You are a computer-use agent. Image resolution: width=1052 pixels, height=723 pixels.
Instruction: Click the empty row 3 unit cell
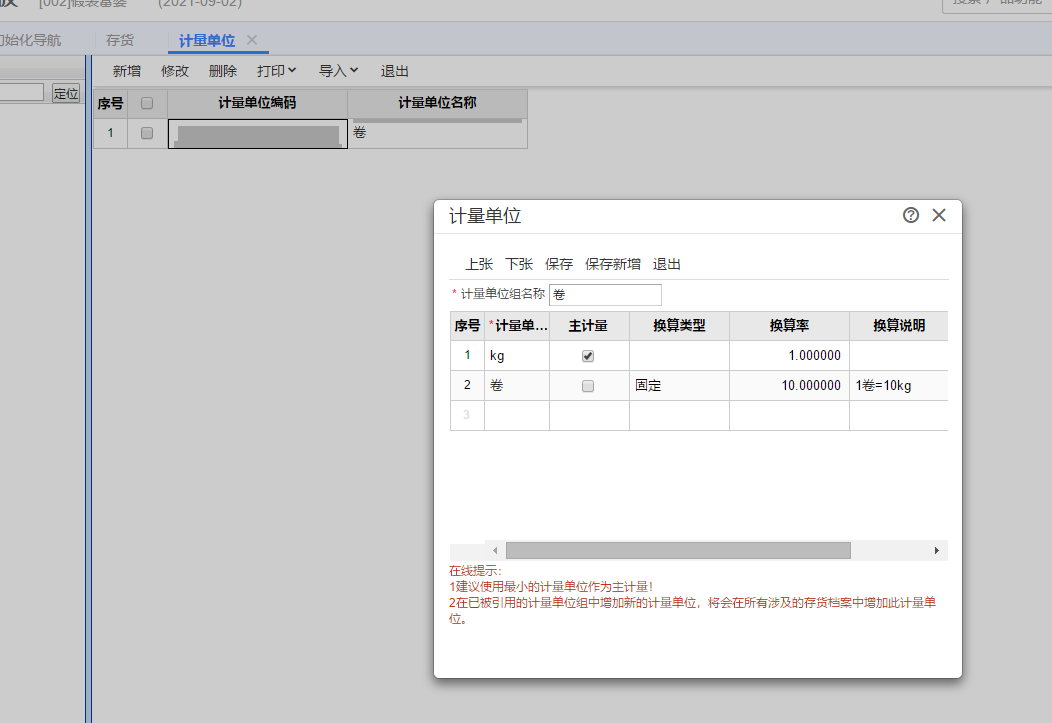coord(517,415)
